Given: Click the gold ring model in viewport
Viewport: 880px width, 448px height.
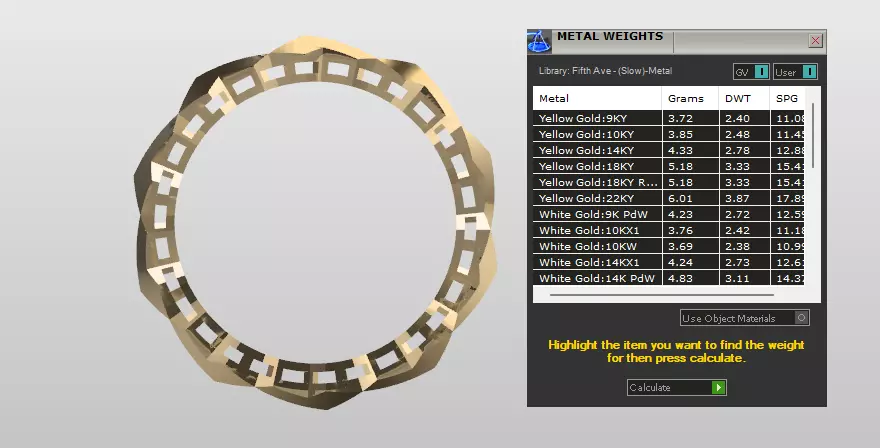Looking at the screenshot, I should pos(315,223).
